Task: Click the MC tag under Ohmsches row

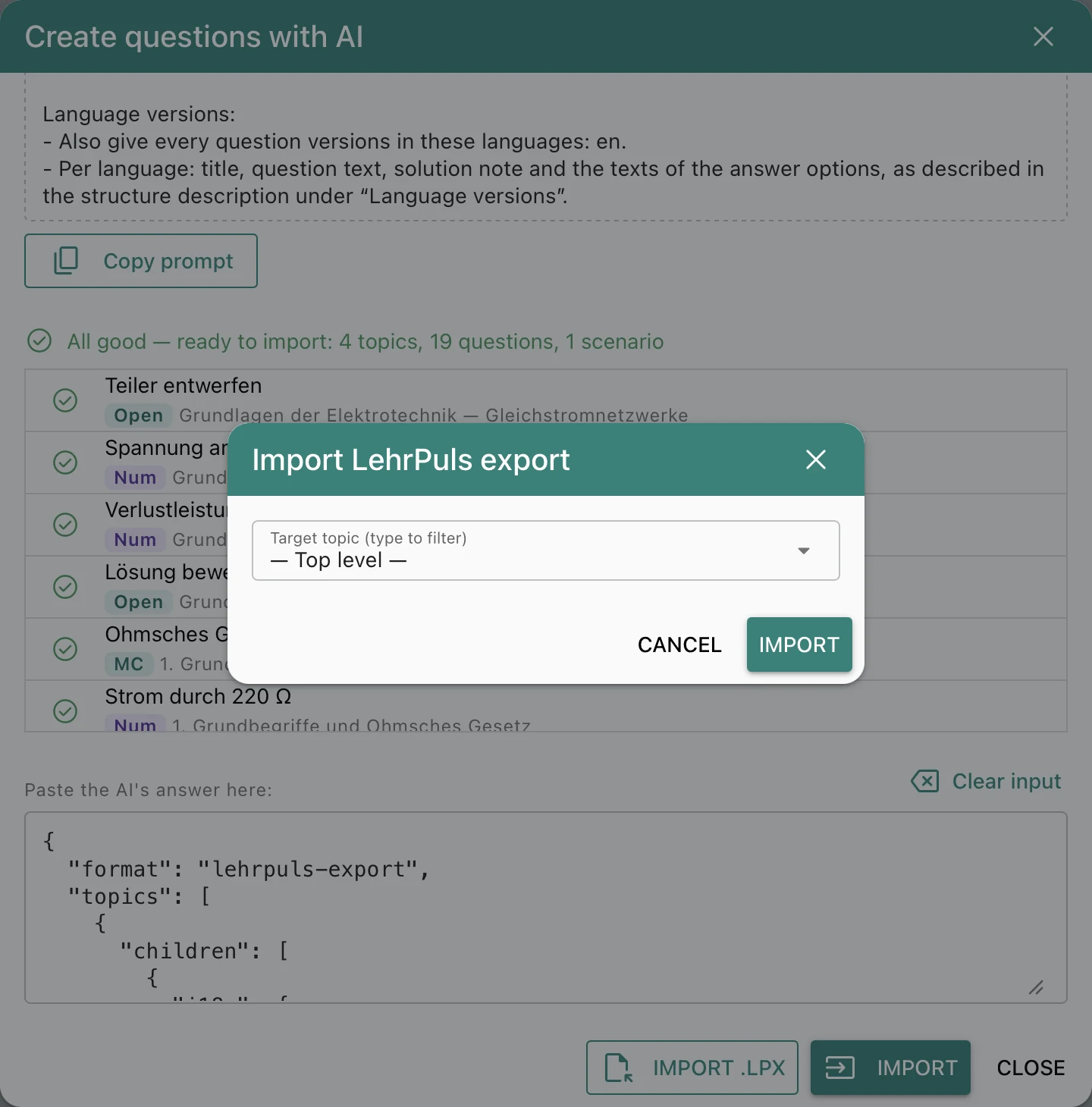Action: [129, 664]
